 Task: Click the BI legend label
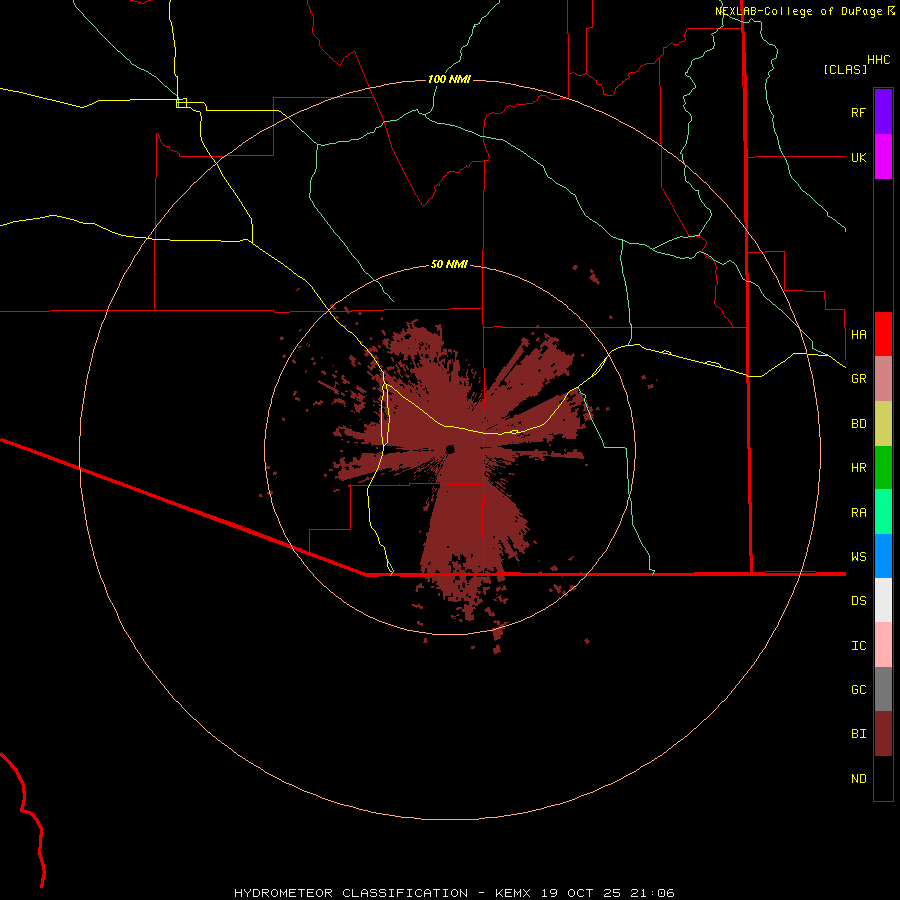pyautogui.click(x=858, y=734)
